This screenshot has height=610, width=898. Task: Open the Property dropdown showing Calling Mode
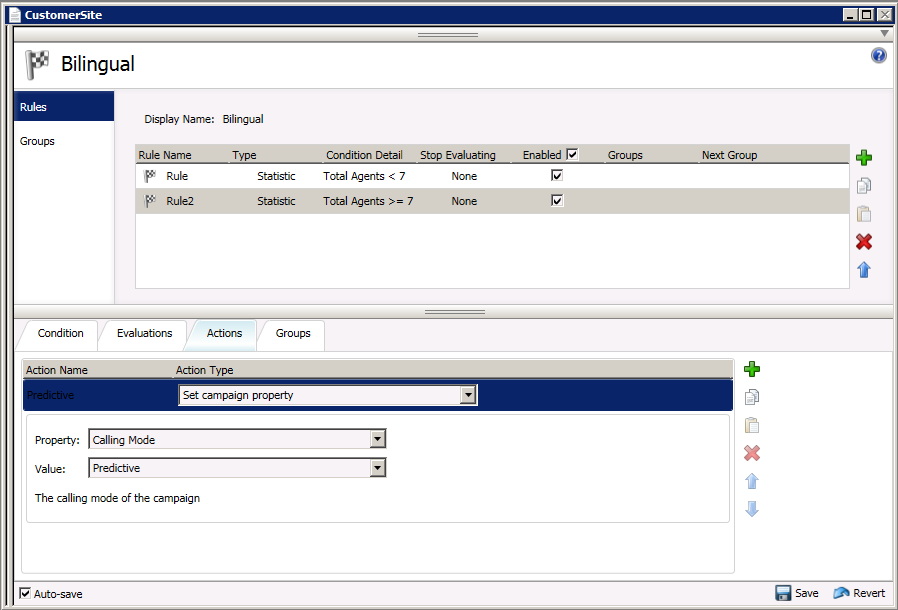tap(379, 438)
